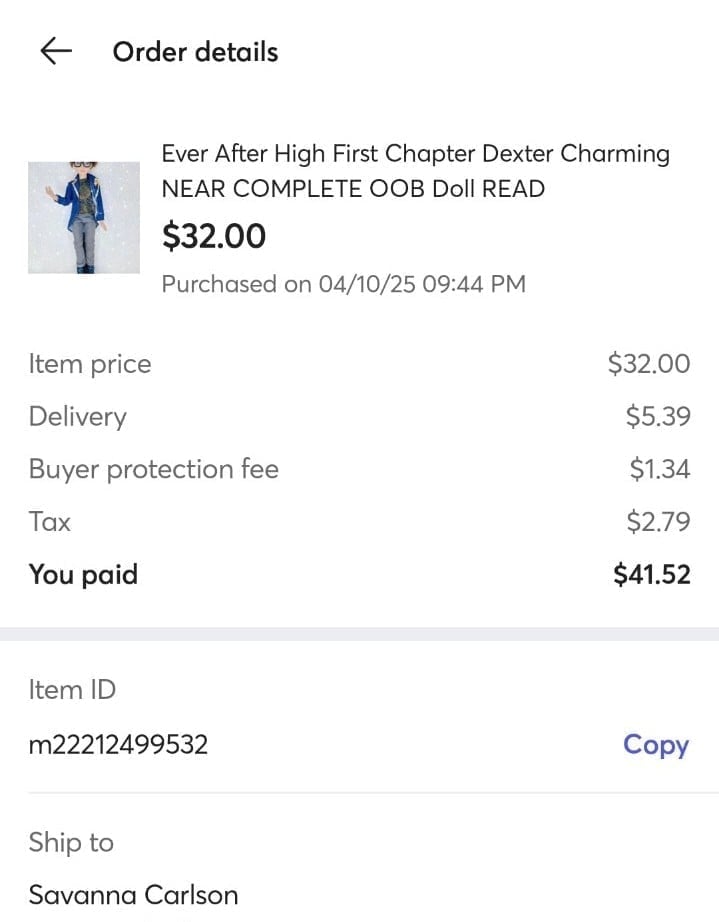Tap the $2.79 tax amount
The width and height of the screenshot is (719, 922).
coord(658,522)
